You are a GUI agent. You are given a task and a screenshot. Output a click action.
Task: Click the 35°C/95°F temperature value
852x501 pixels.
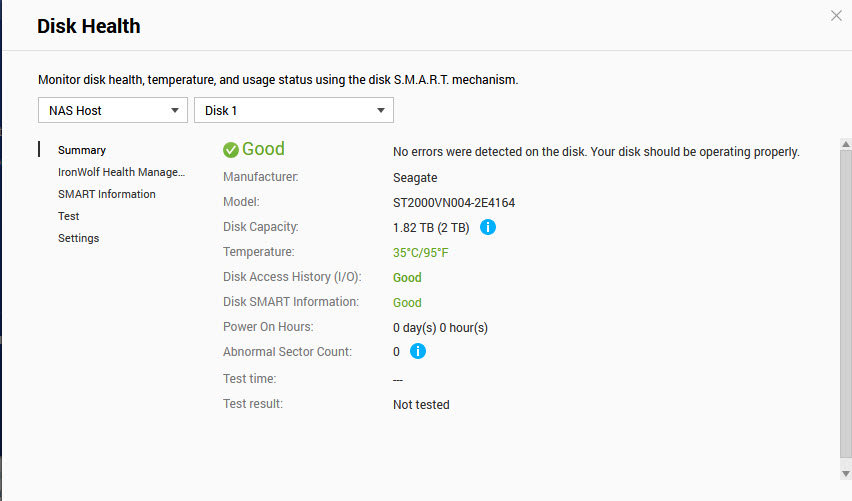click(421, 253)
